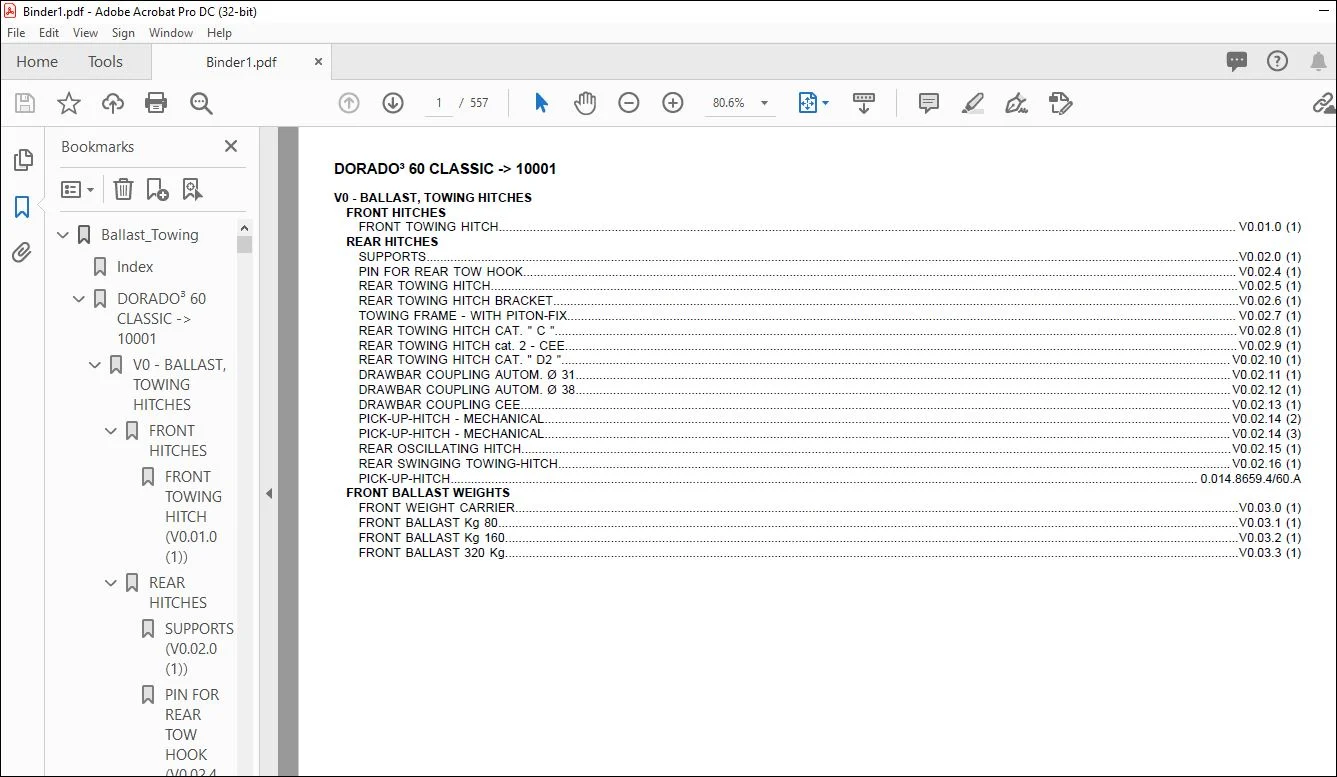
Task: Activate the hand pan tool
Action: pos(585,103)
